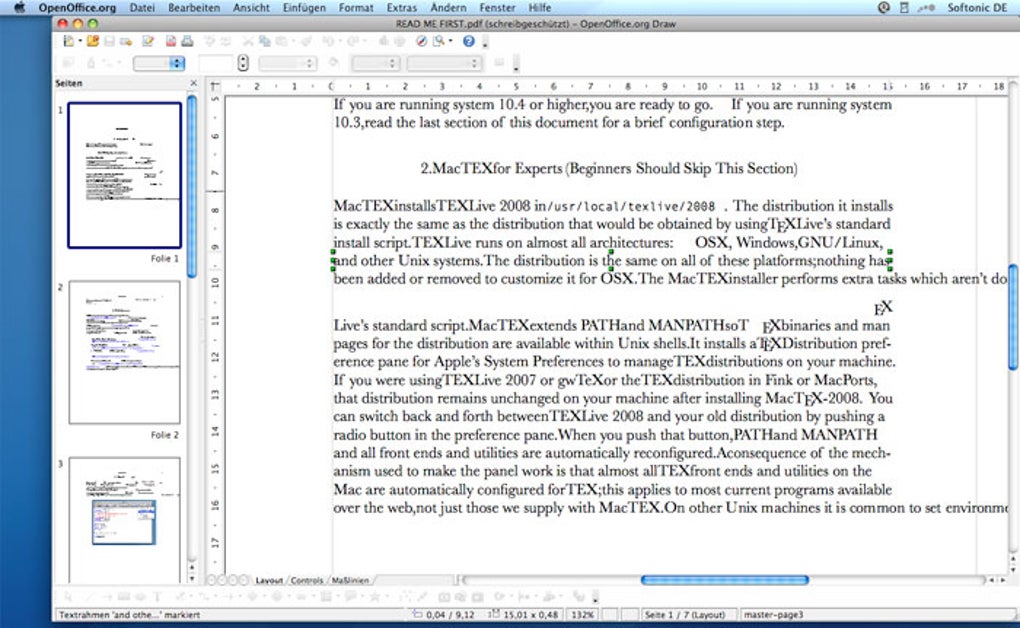
Task: Click the Paste clipboard icon
Action: 281,41
